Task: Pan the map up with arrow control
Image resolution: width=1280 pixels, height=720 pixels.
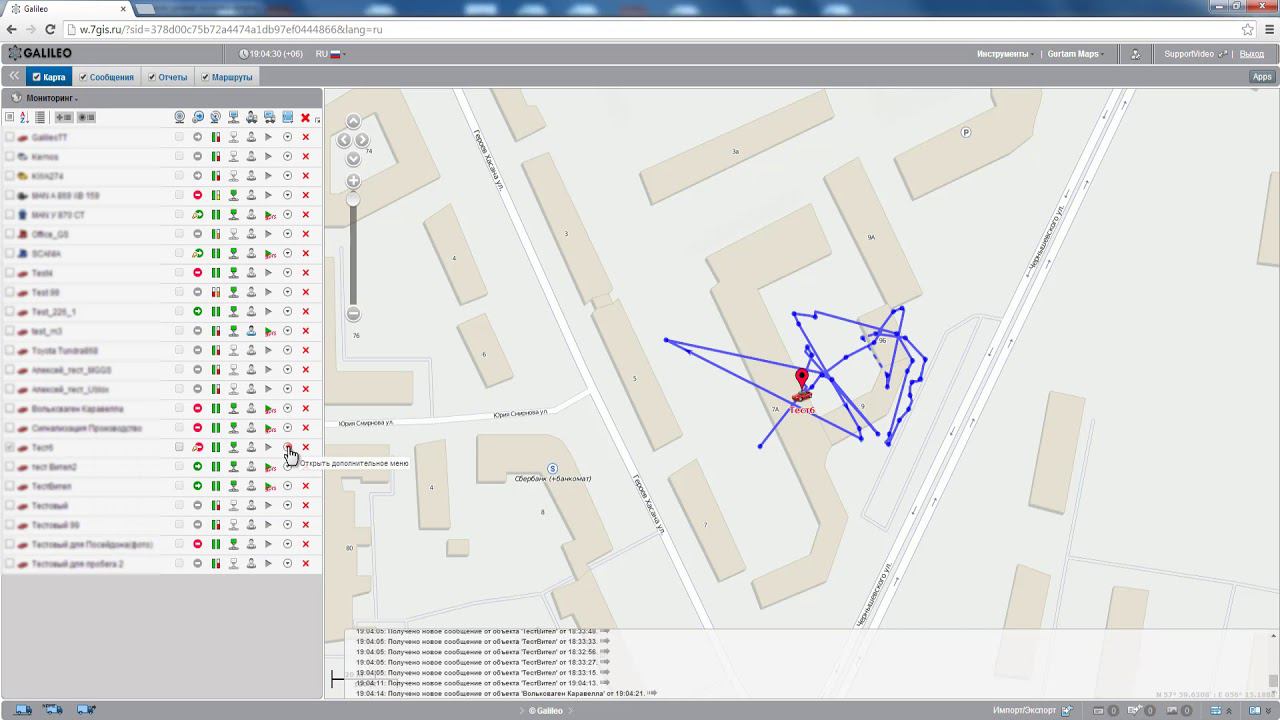Action: 353,122
